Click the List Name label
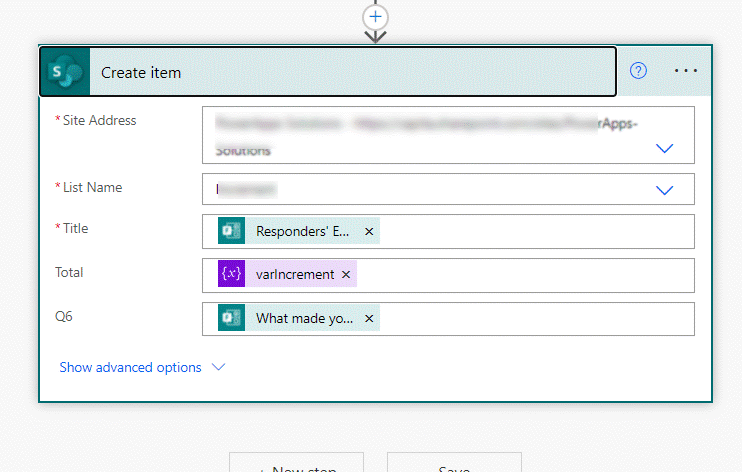 92,187
